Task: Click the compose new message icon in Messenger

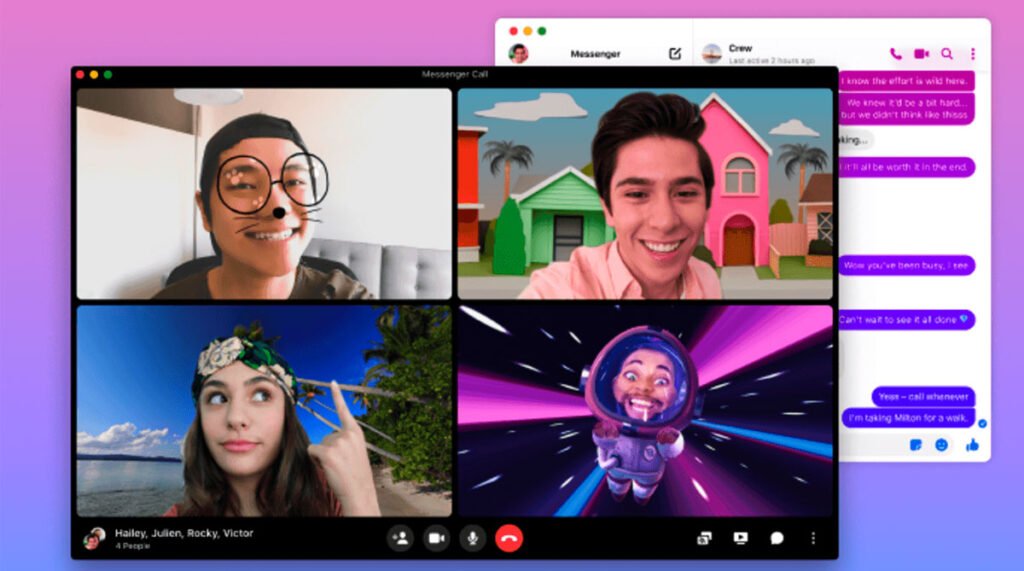Action: (675, 54)
